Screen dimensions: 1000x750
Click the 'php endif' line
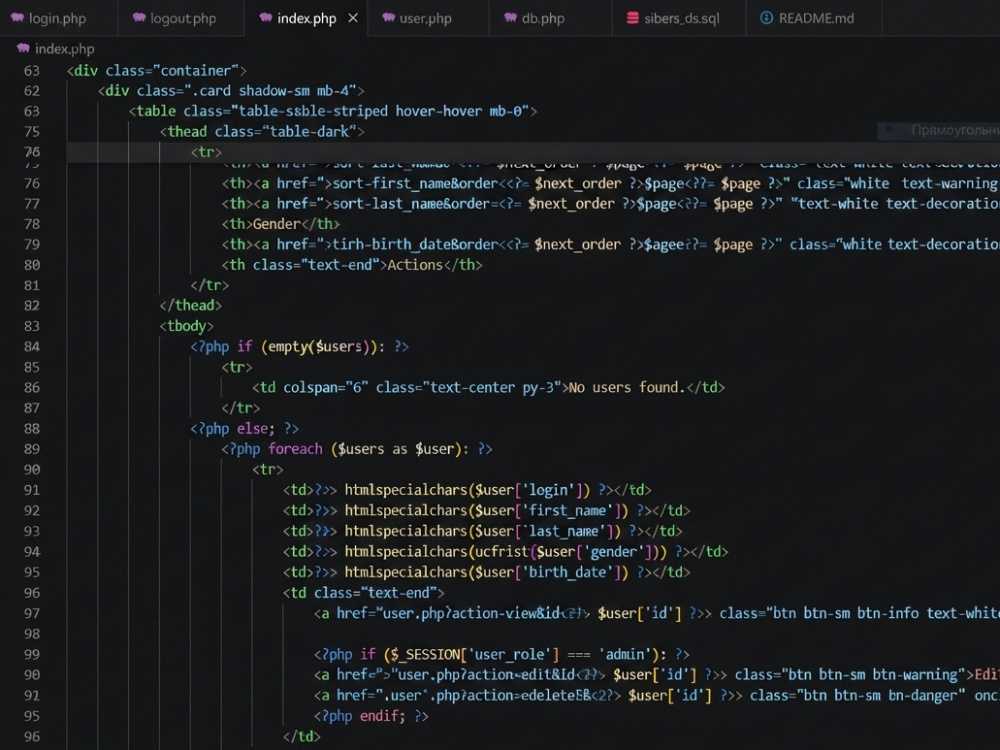[x=371, y=716]
